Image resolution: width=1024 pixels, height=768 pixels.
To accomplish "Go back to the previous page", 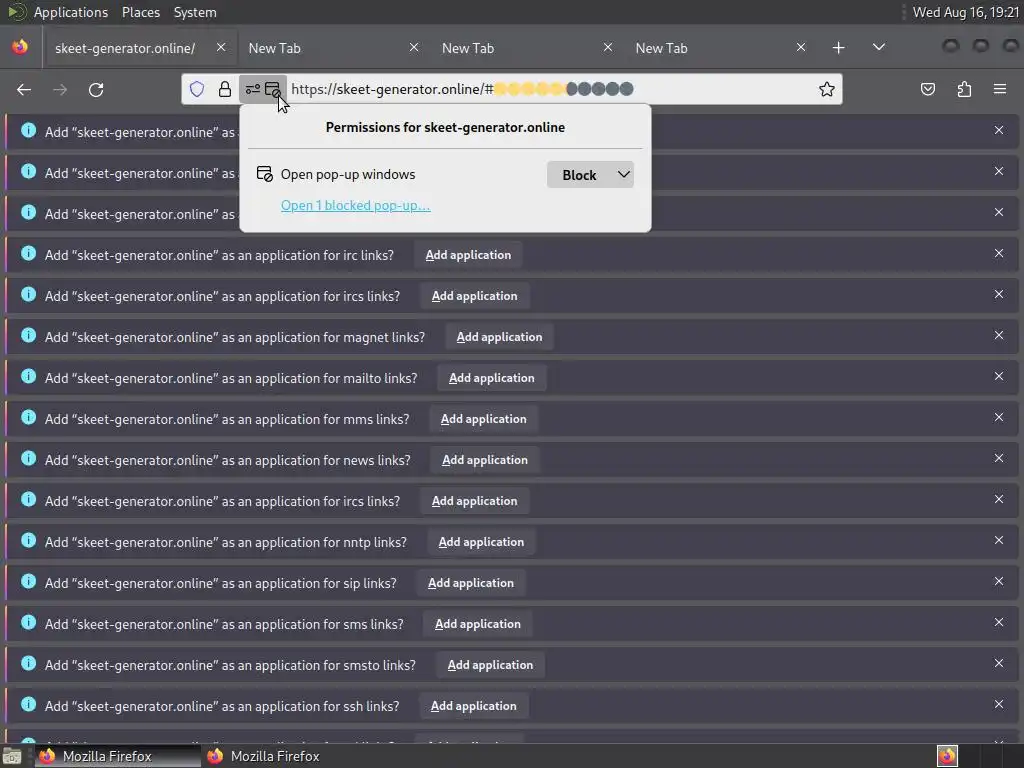I will click(x=24, y=89).
